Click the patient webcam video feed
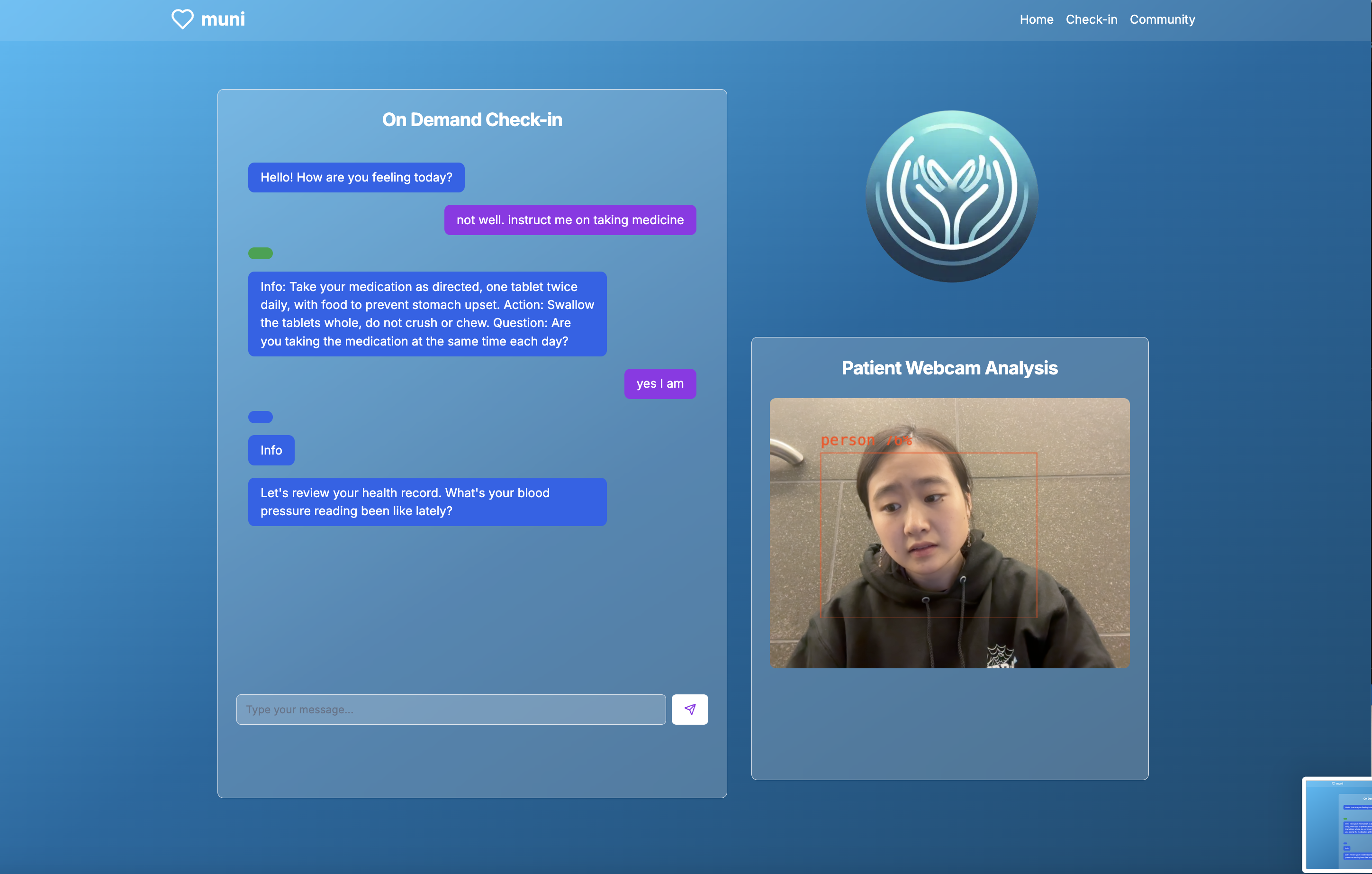Screen dimensions: 1372x874 coord(949,532)
